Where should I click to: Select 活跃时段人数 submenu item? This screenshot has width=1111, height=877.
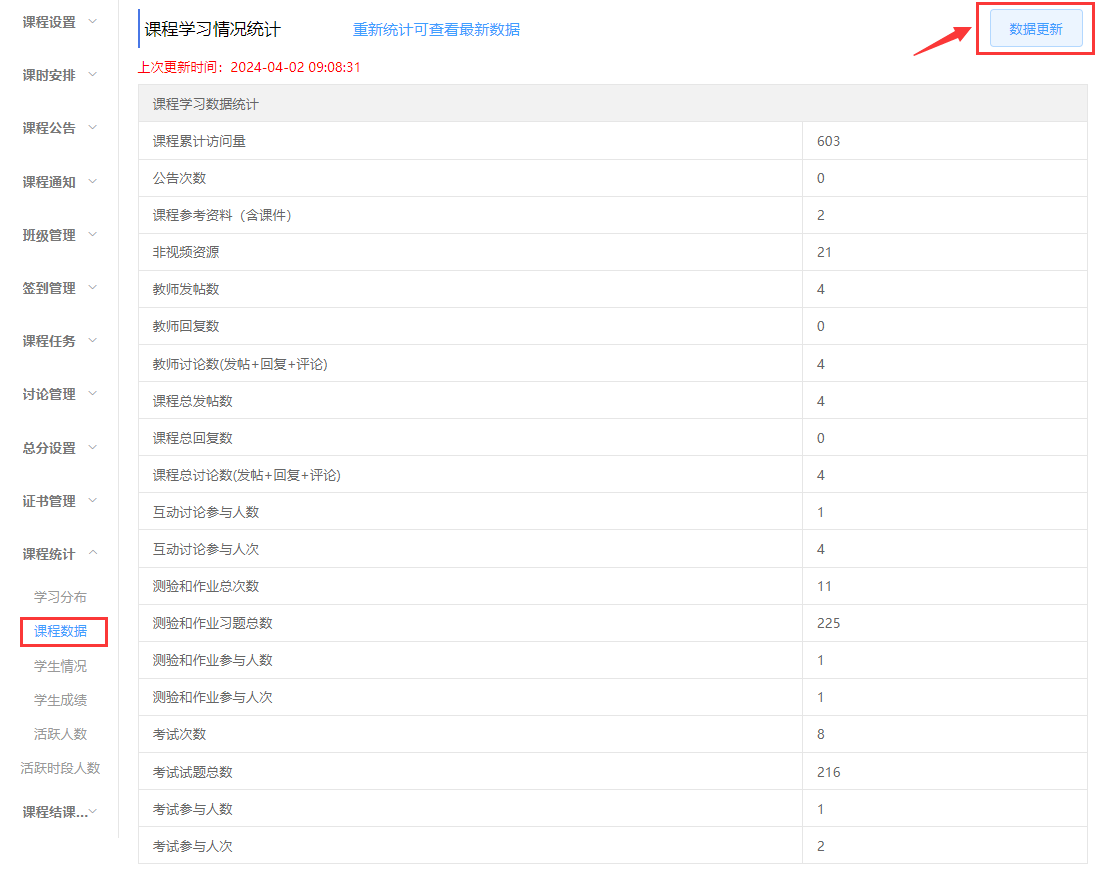coord(60,768)
